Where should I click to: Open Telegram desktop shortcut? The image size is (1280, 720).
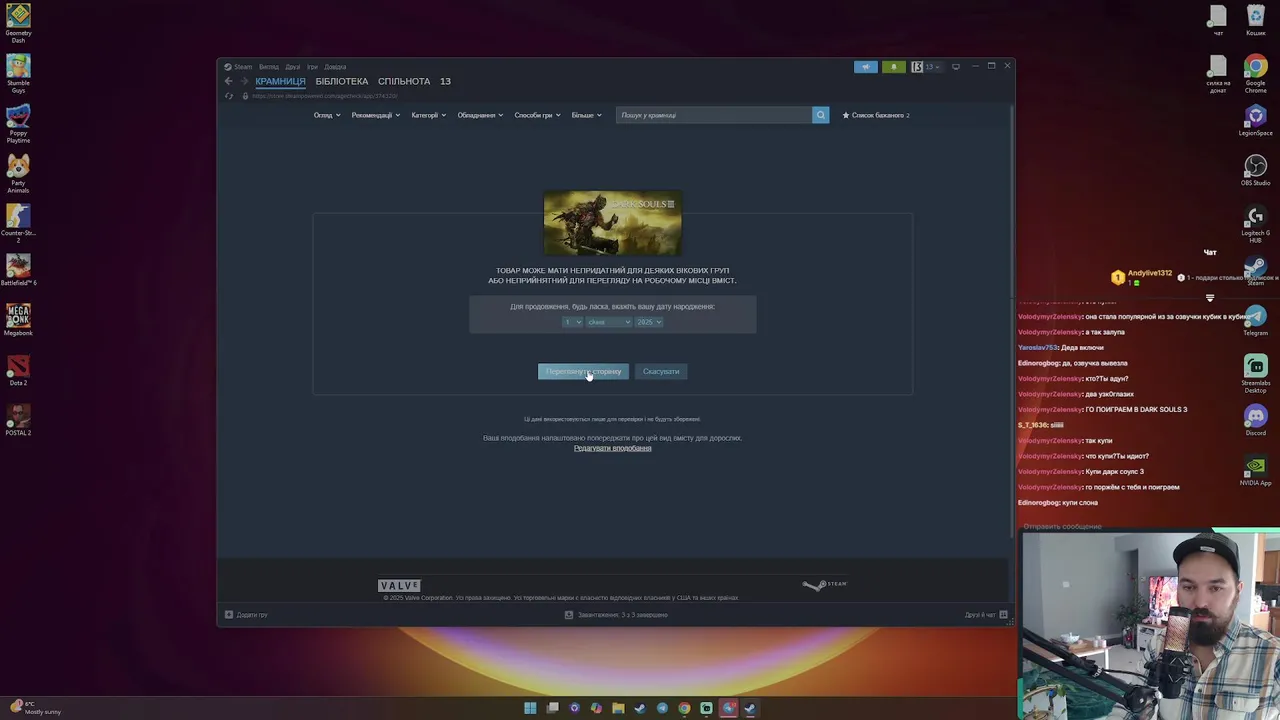(1255, 320)
